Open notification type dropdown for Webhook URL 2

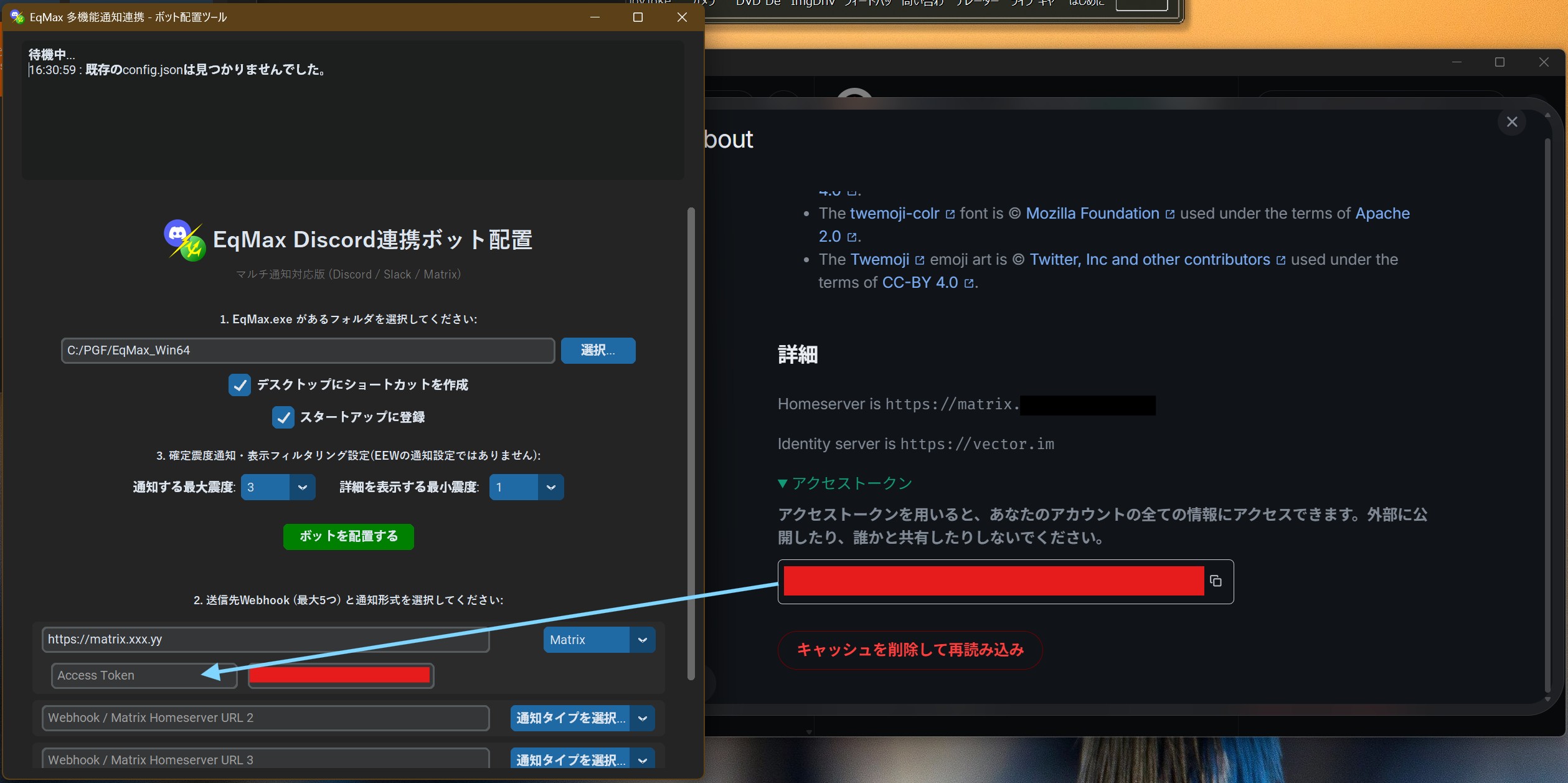point(642,718)
